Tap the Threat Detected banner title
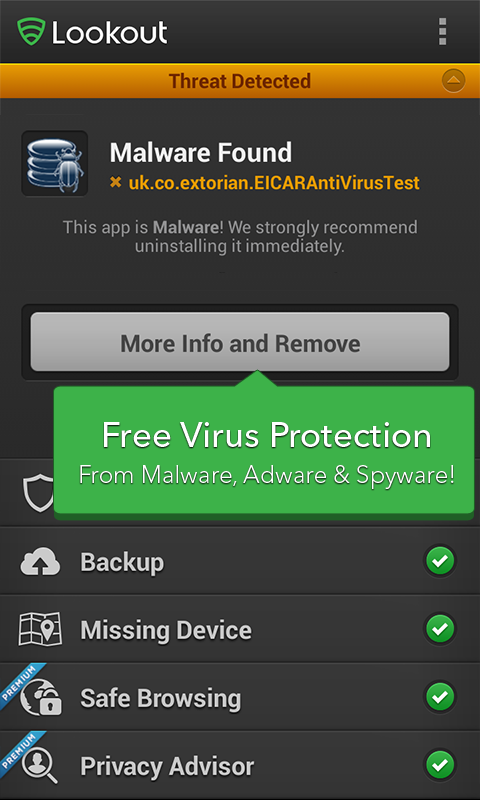This screenshot has width=480, height=800. pos(240,81)
